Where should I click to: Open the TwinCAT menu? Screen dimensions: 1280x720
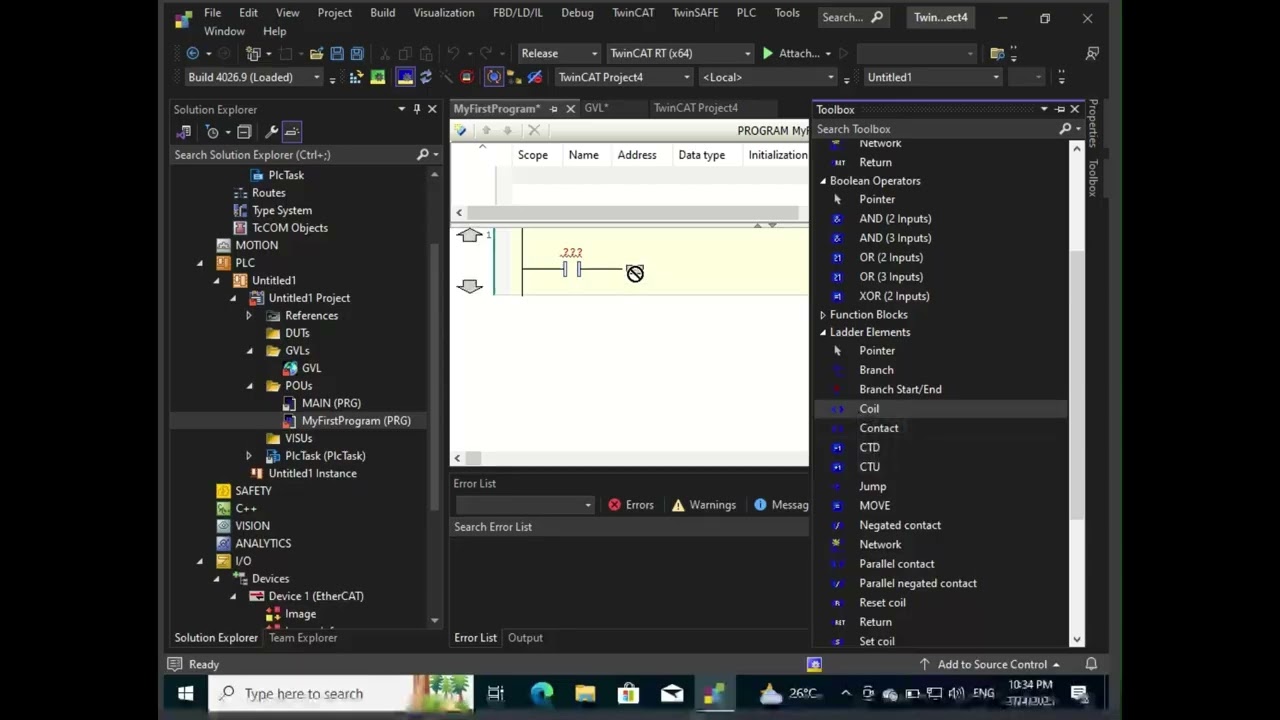633,13
